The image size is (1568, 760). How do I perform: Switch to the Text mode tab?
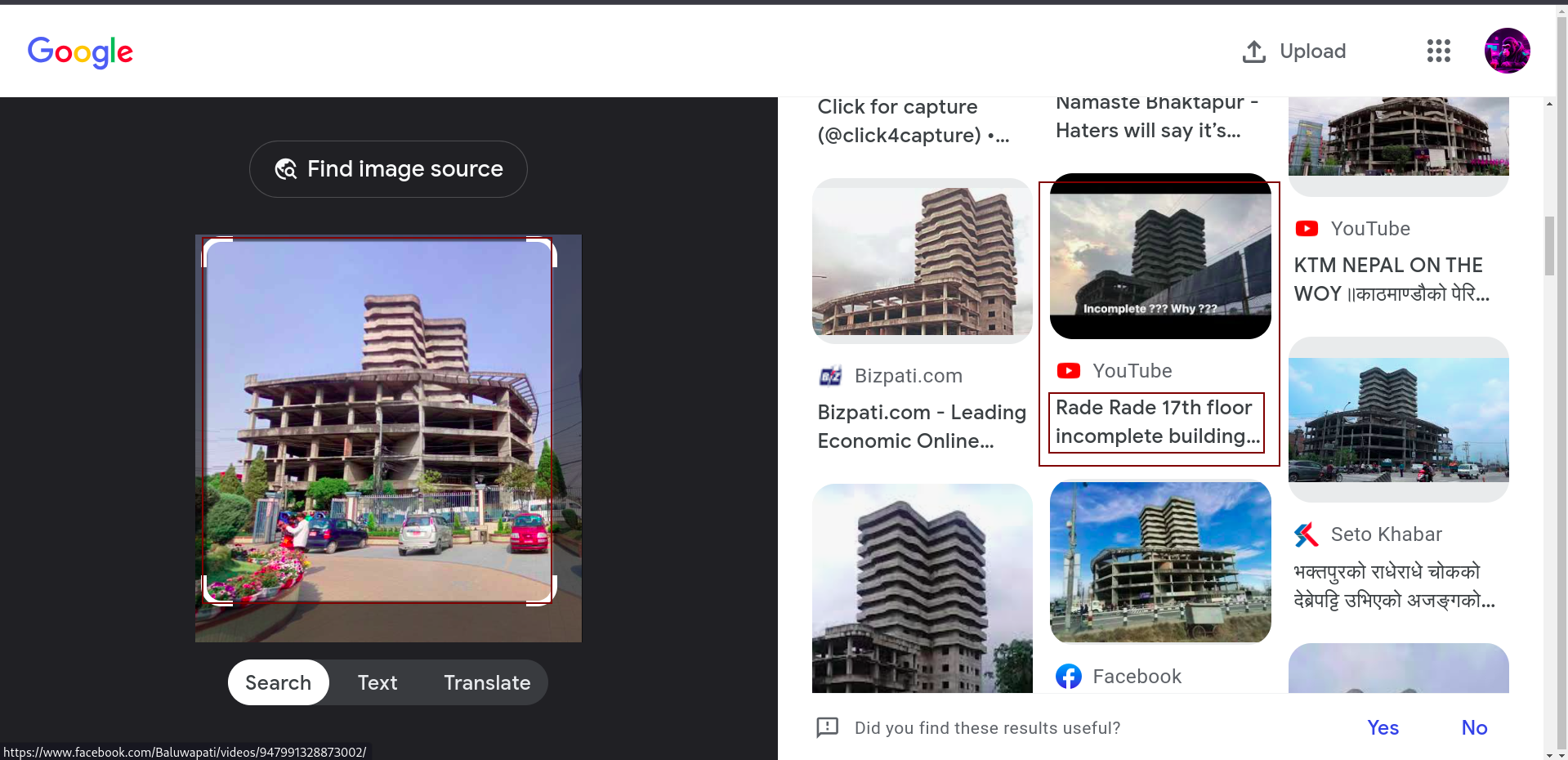click(377, 682)
